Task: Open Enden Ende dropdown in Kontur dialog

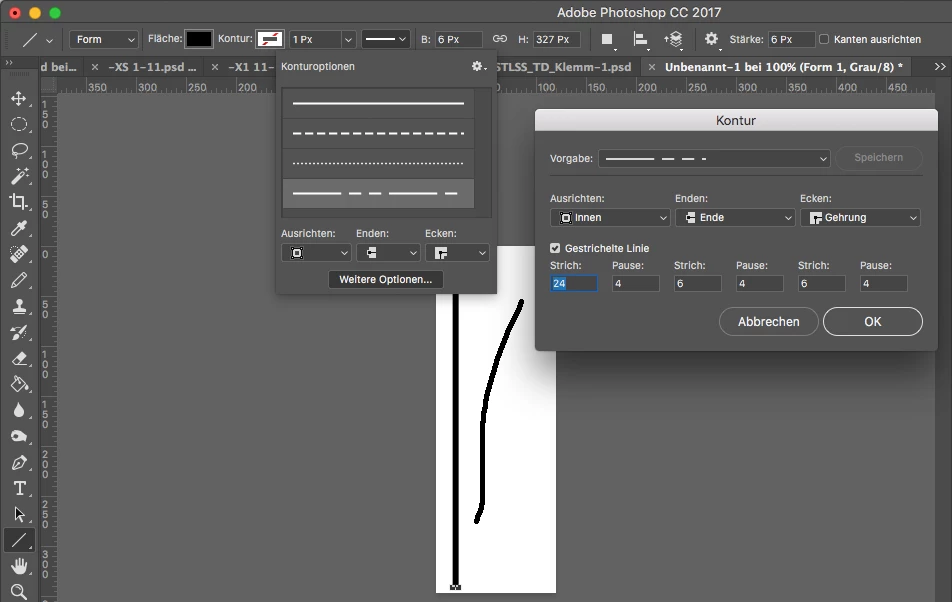Action: tap(735, 217)
